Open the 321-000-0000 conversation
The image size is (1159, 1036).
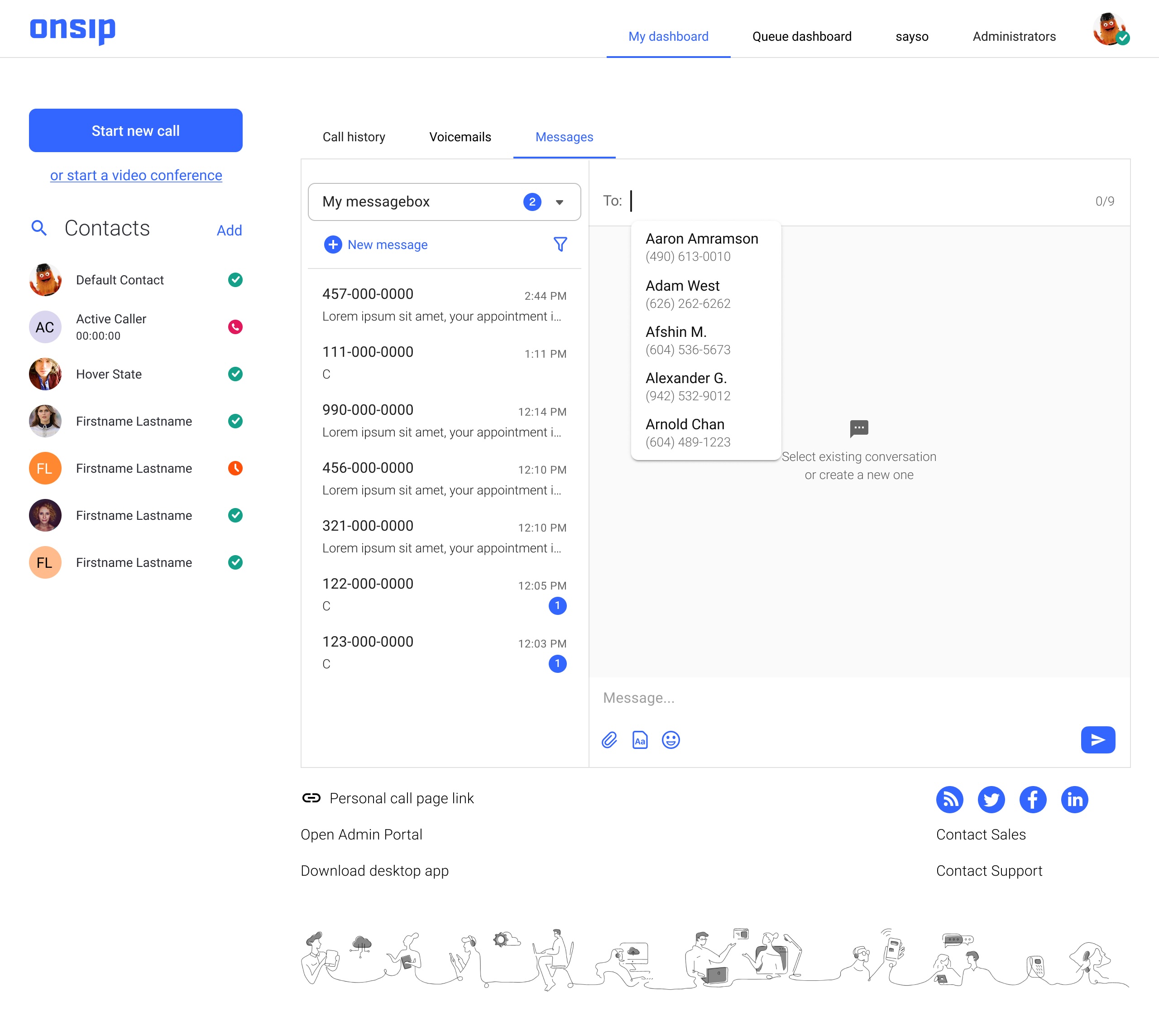tap(444, 537)
